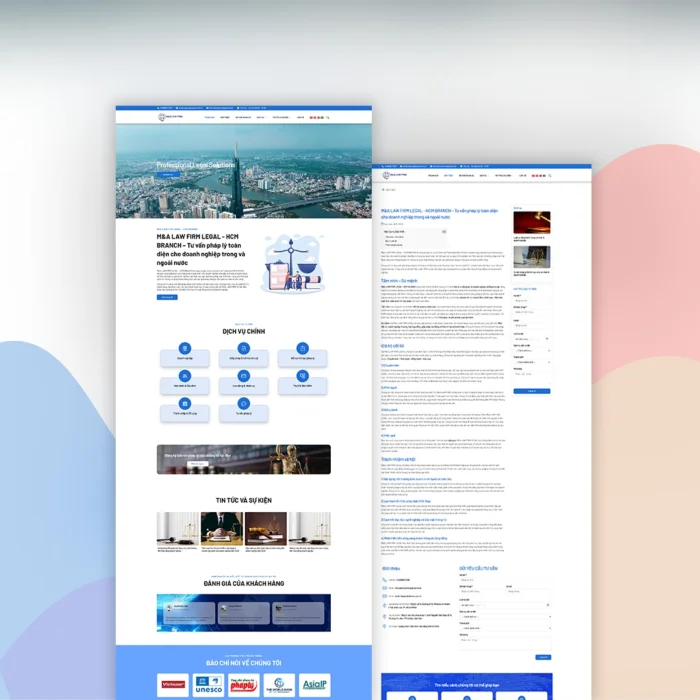The image size is (700, 700).
Task: Open Giới thiệu tab on article page
Action: (x=449, y=175)
